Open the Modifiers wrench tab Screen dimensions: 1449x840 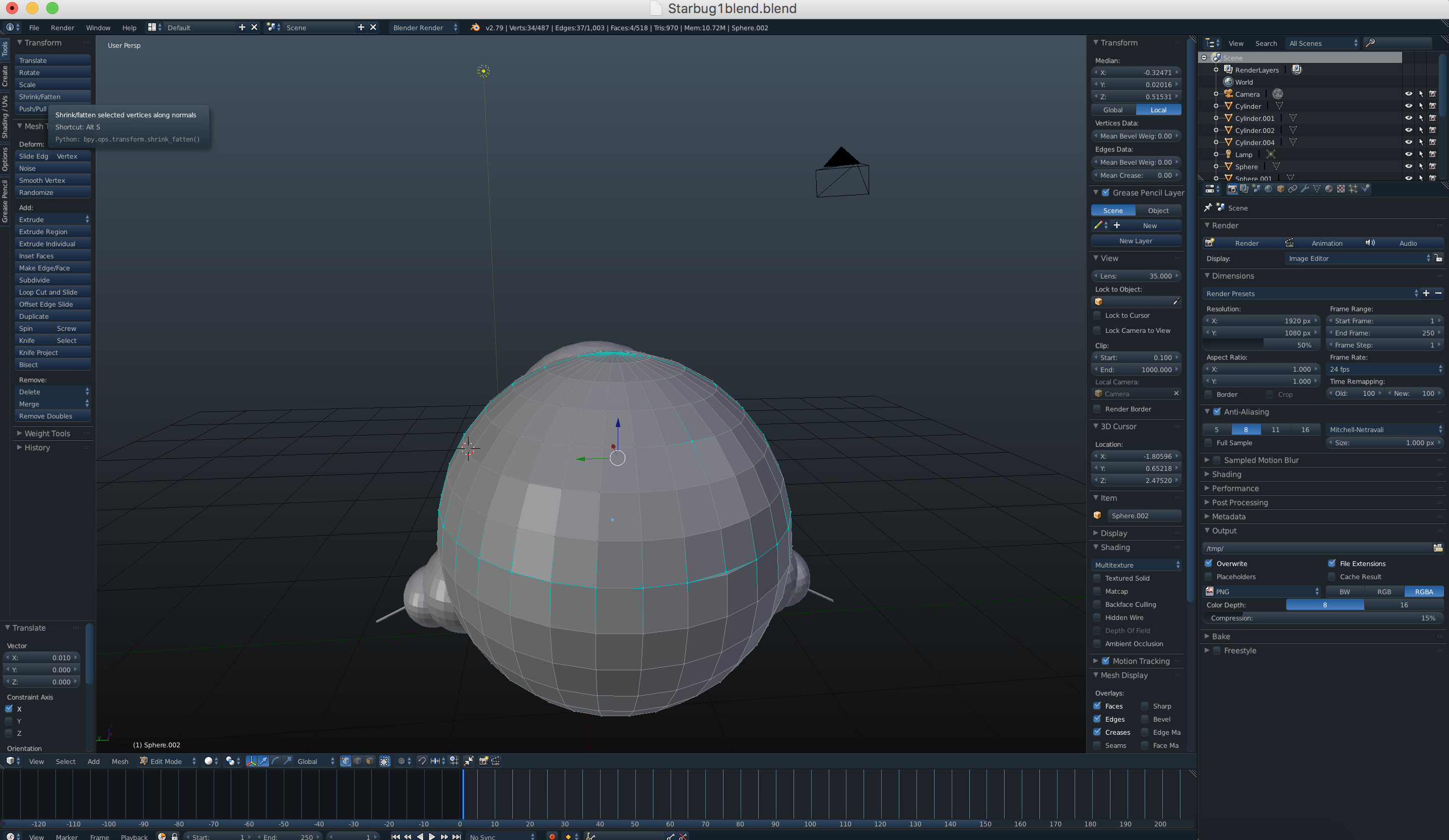pyautogui.click(x=1305, y=188)
